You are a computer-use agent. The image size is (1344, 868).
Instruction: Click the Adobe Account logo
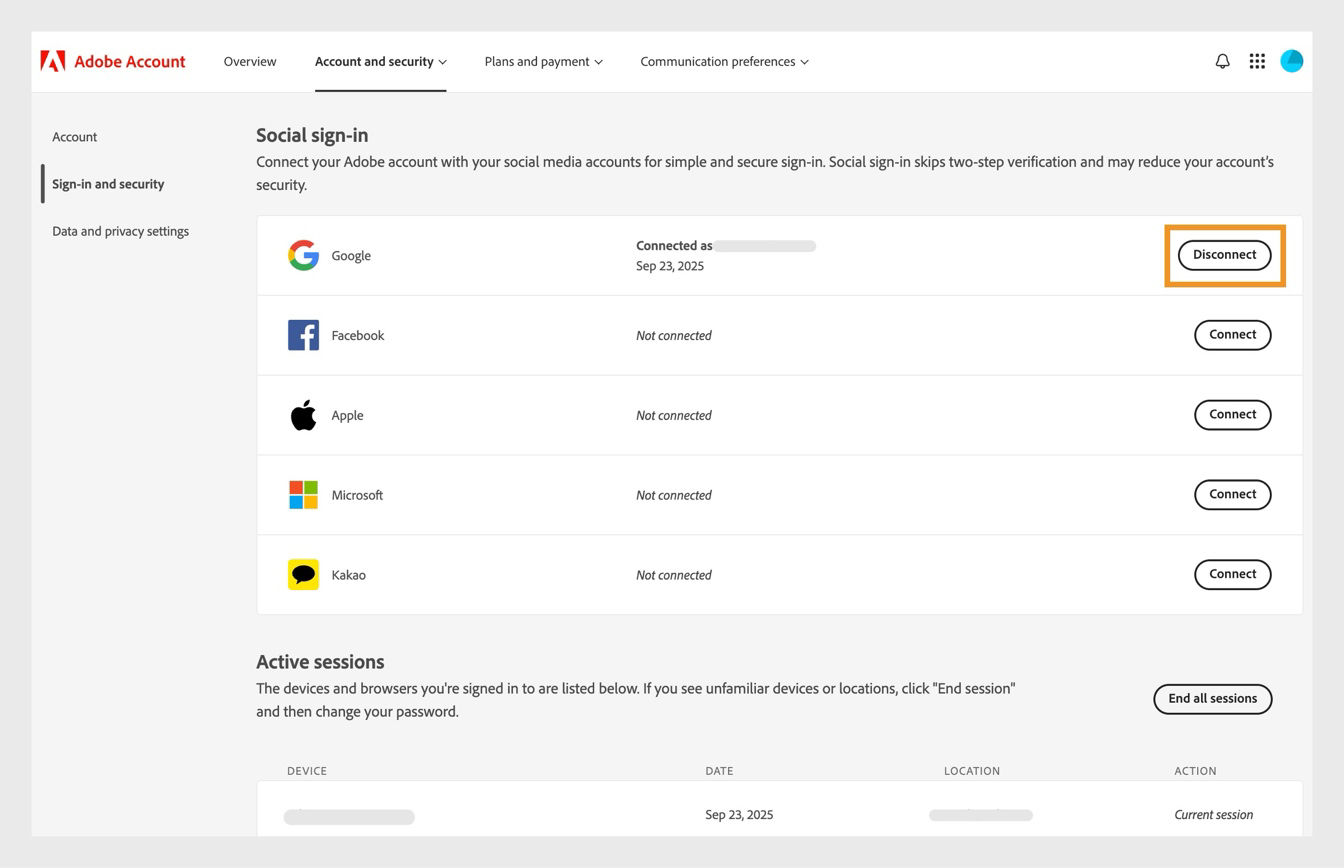point(112,61)
